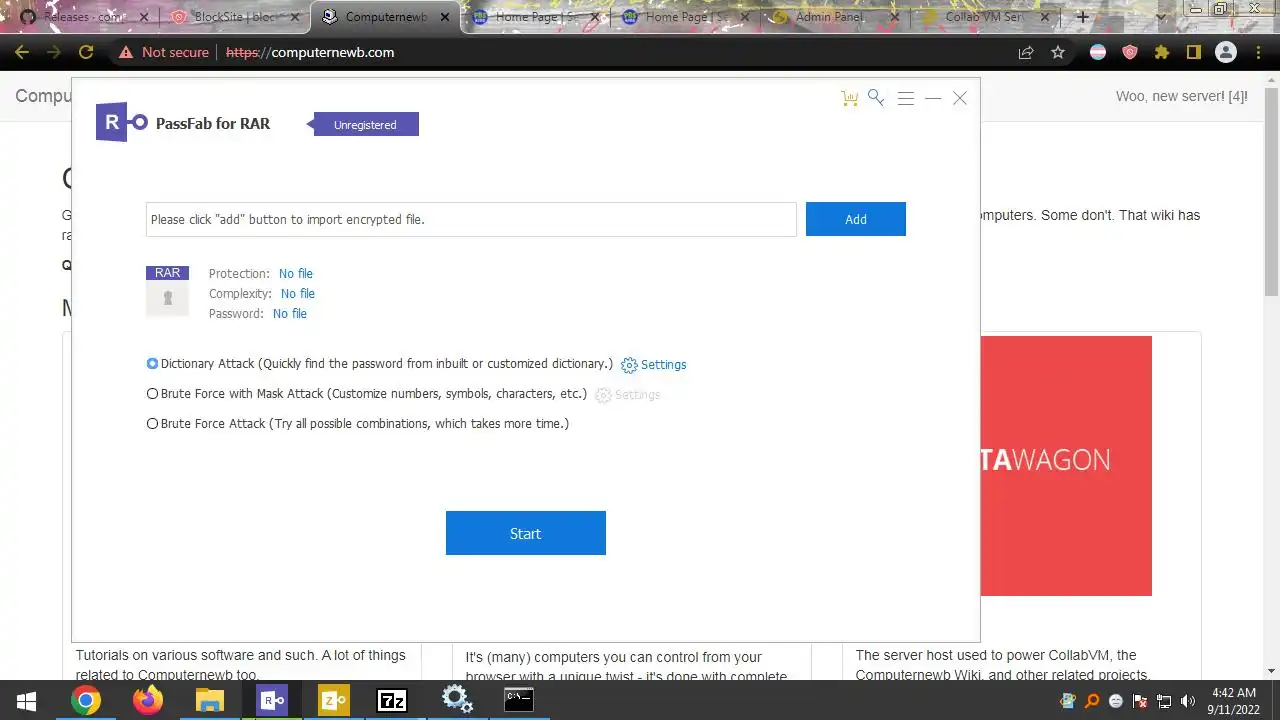
Task: Bookmark this page with the star icon
Action: [x=1058, y=52]
